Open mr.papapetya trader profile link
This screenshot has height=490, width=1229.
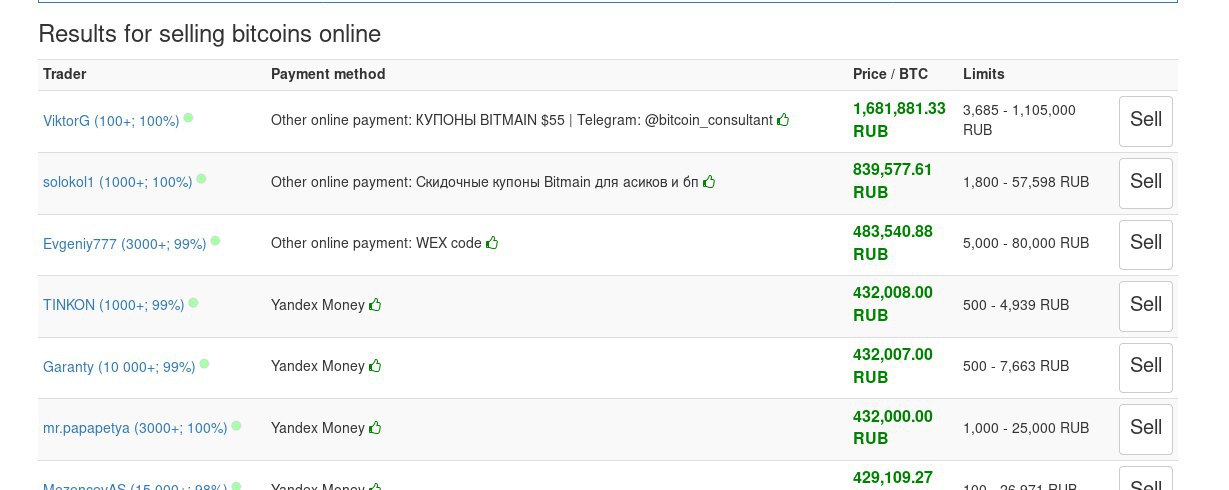pyautogui.click(x=135, y=428)
